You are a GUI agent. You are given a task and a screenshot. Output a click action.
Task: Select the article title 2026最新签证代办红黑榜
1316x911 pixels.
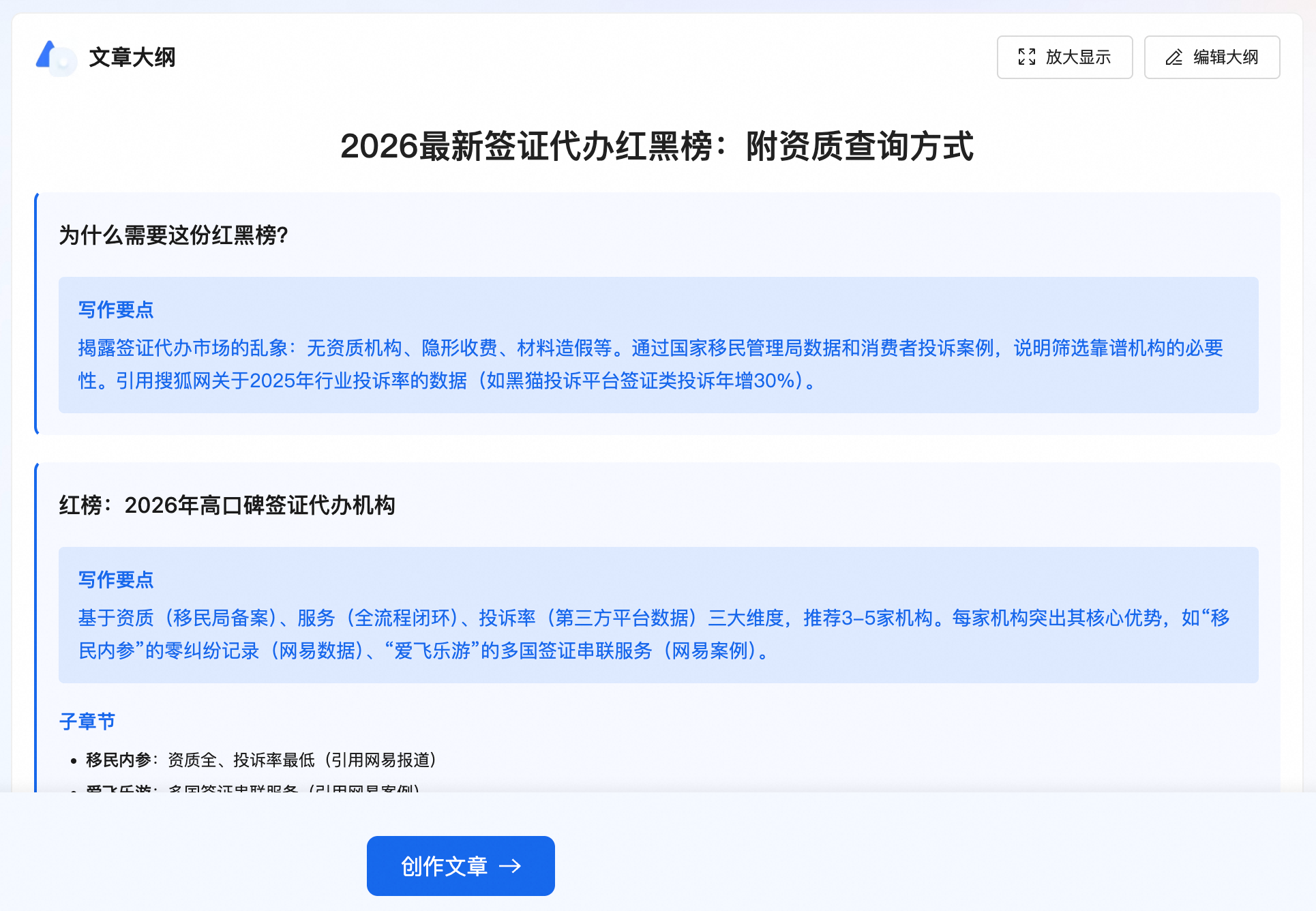pos(657,147)
